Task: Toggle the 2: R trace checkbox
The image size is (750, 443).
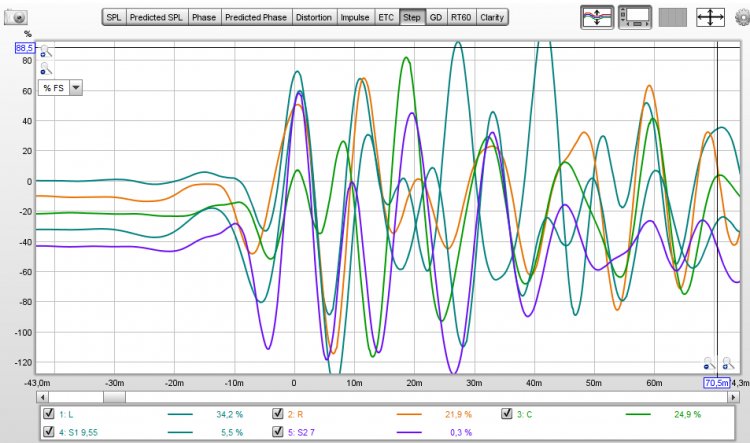Action: (278, 414)
